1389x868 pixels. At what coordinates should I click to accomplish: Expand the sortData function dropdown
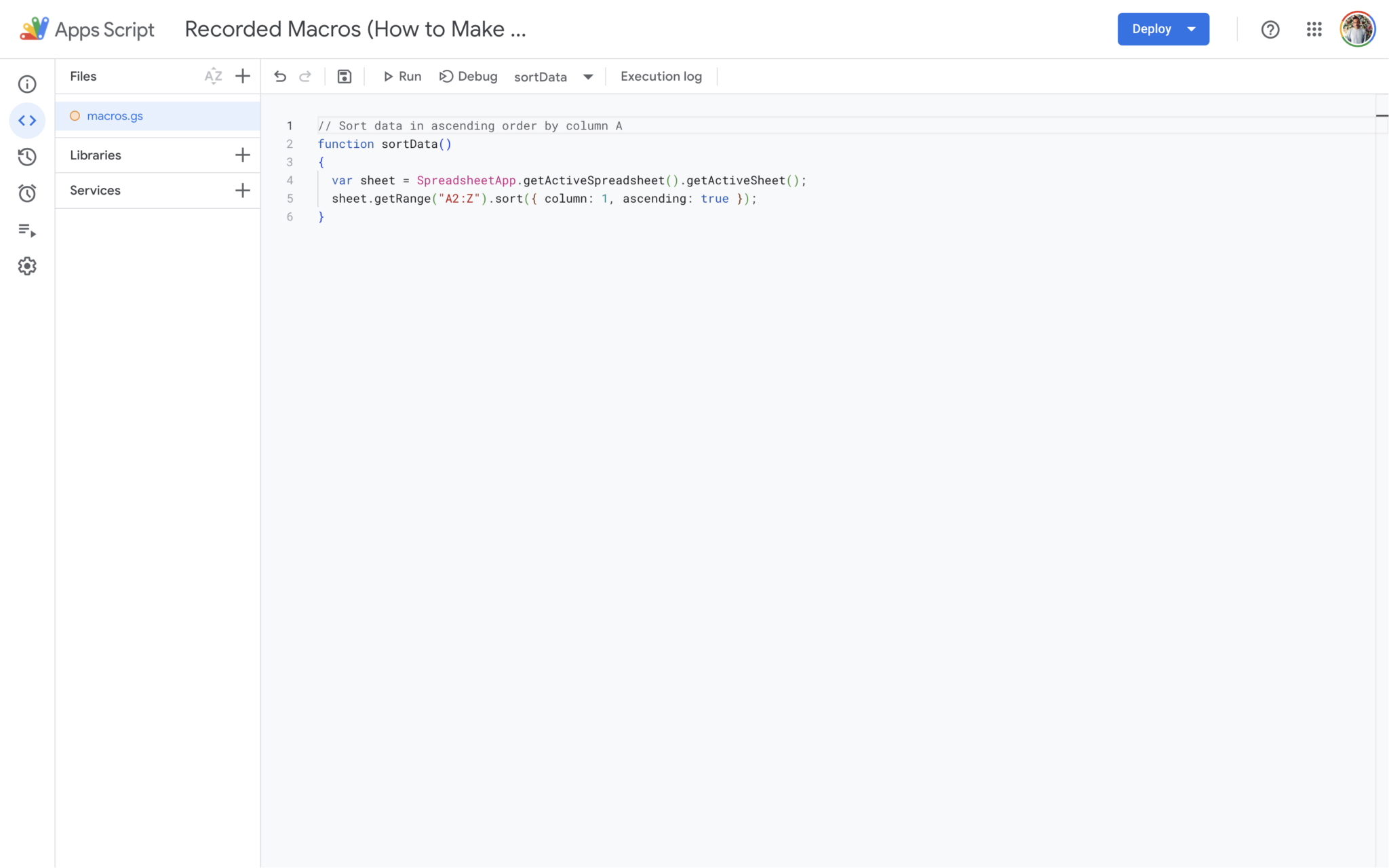coord(587,77)
